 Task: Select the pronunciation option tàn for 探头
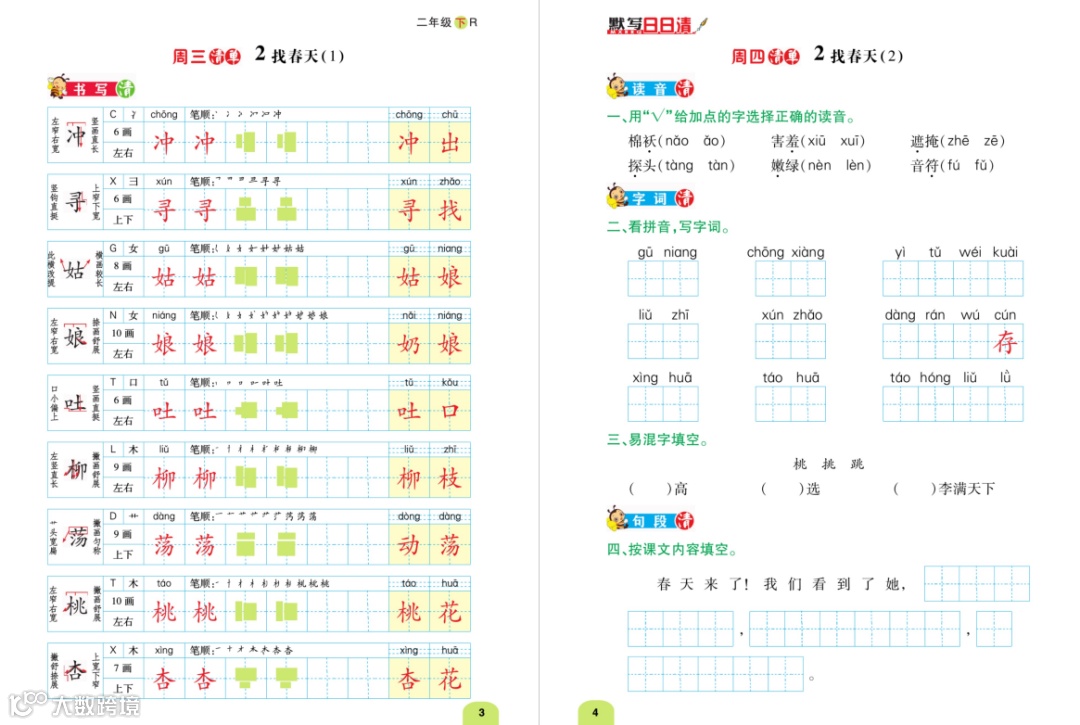(x=718, y=166)
